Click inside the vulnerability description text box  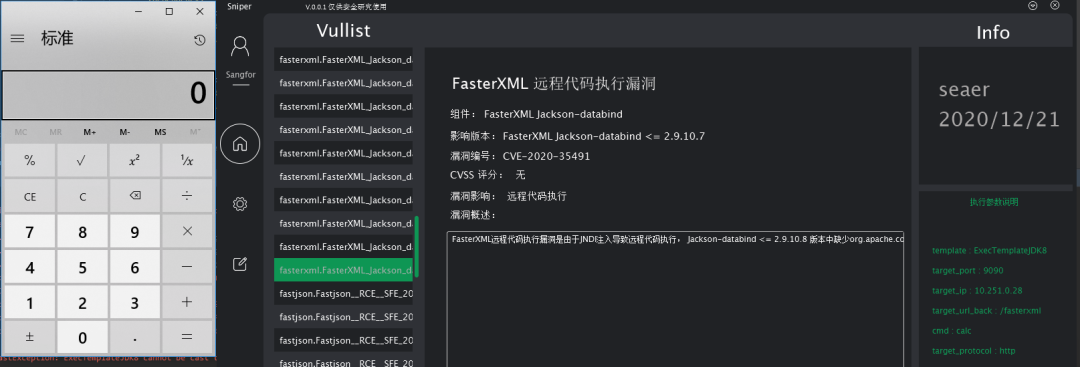click(675, 300)
